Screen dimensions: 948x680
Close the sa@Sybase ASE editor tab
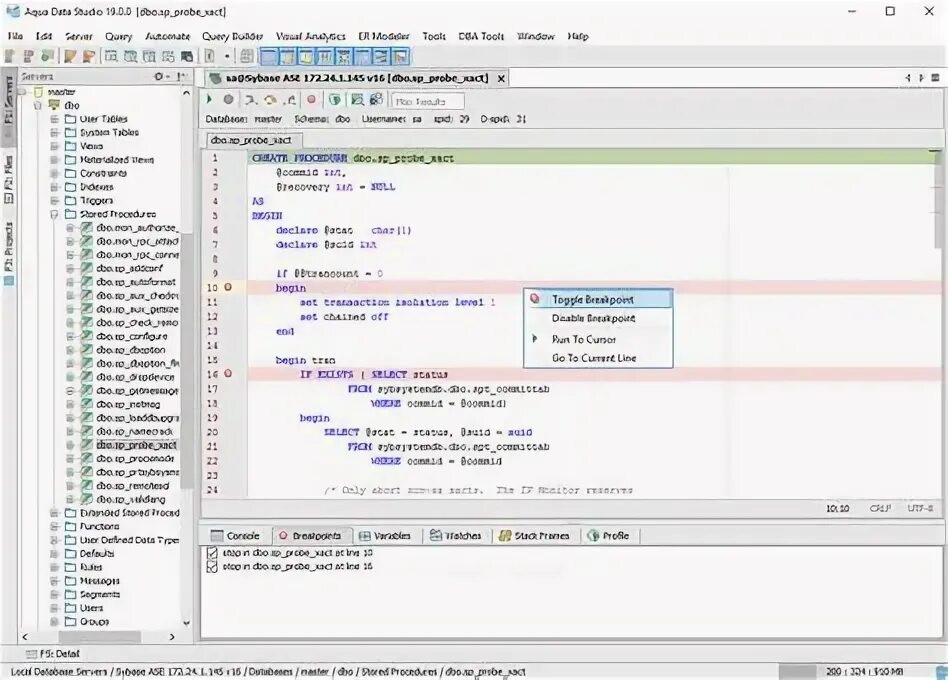pos(501,79)
